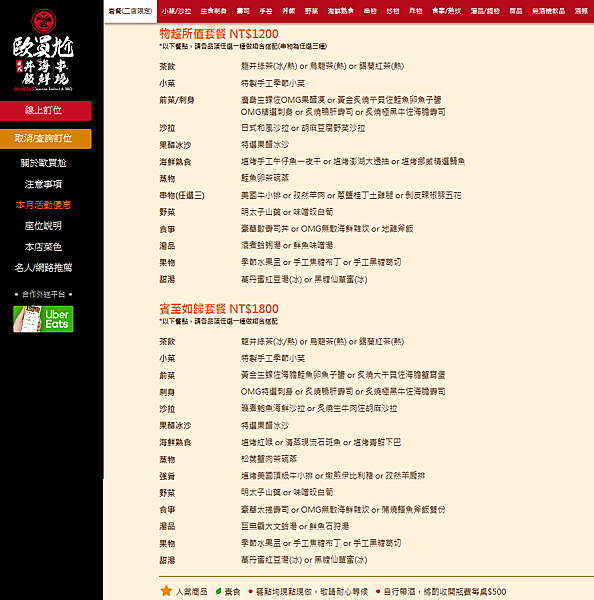Screen dimensions: 594x600
Task: Click the 美國牛小排 skewer options line
Action: click(351, 196)
